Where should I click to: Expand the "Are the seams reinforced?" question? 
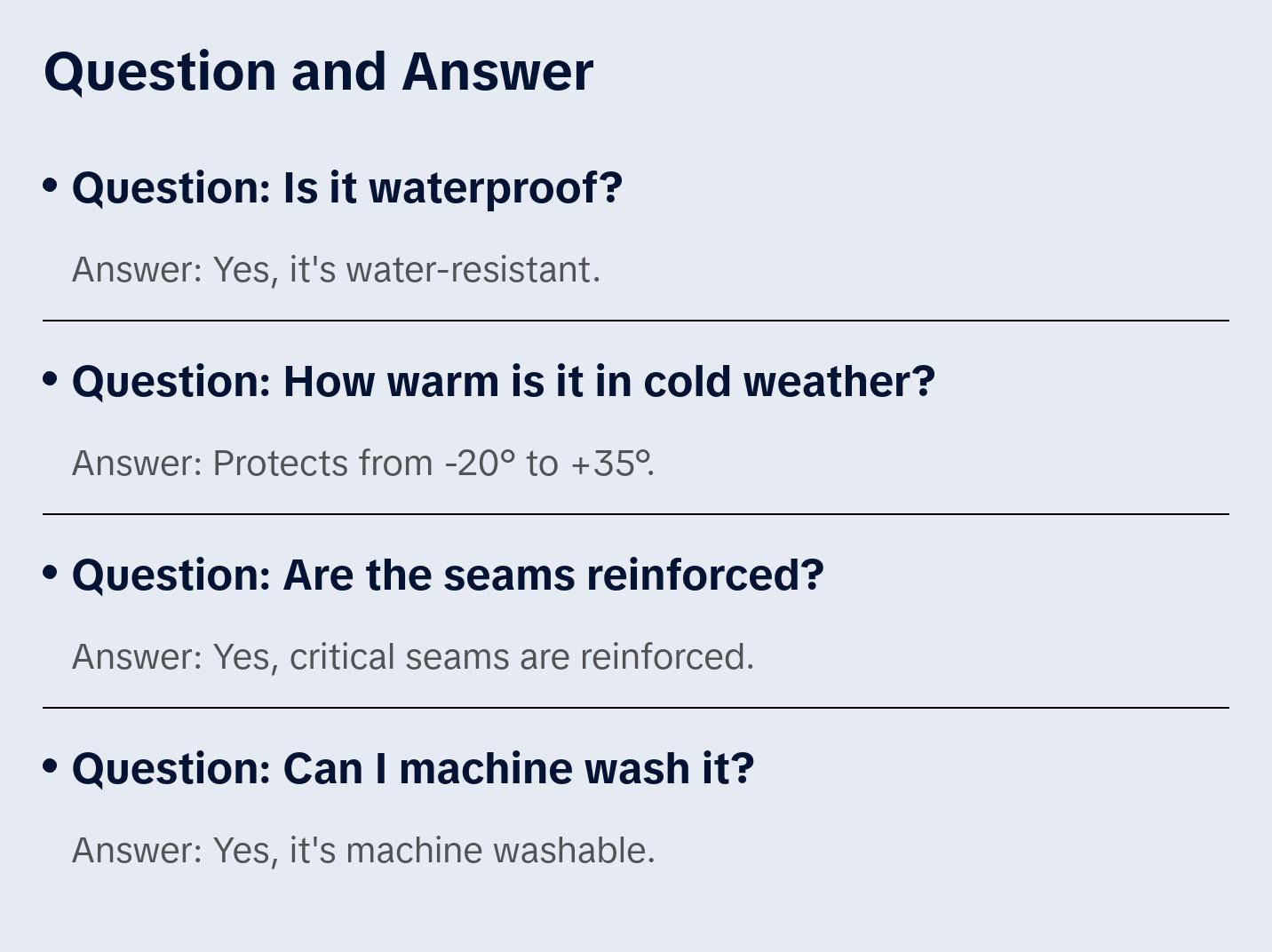448,575
